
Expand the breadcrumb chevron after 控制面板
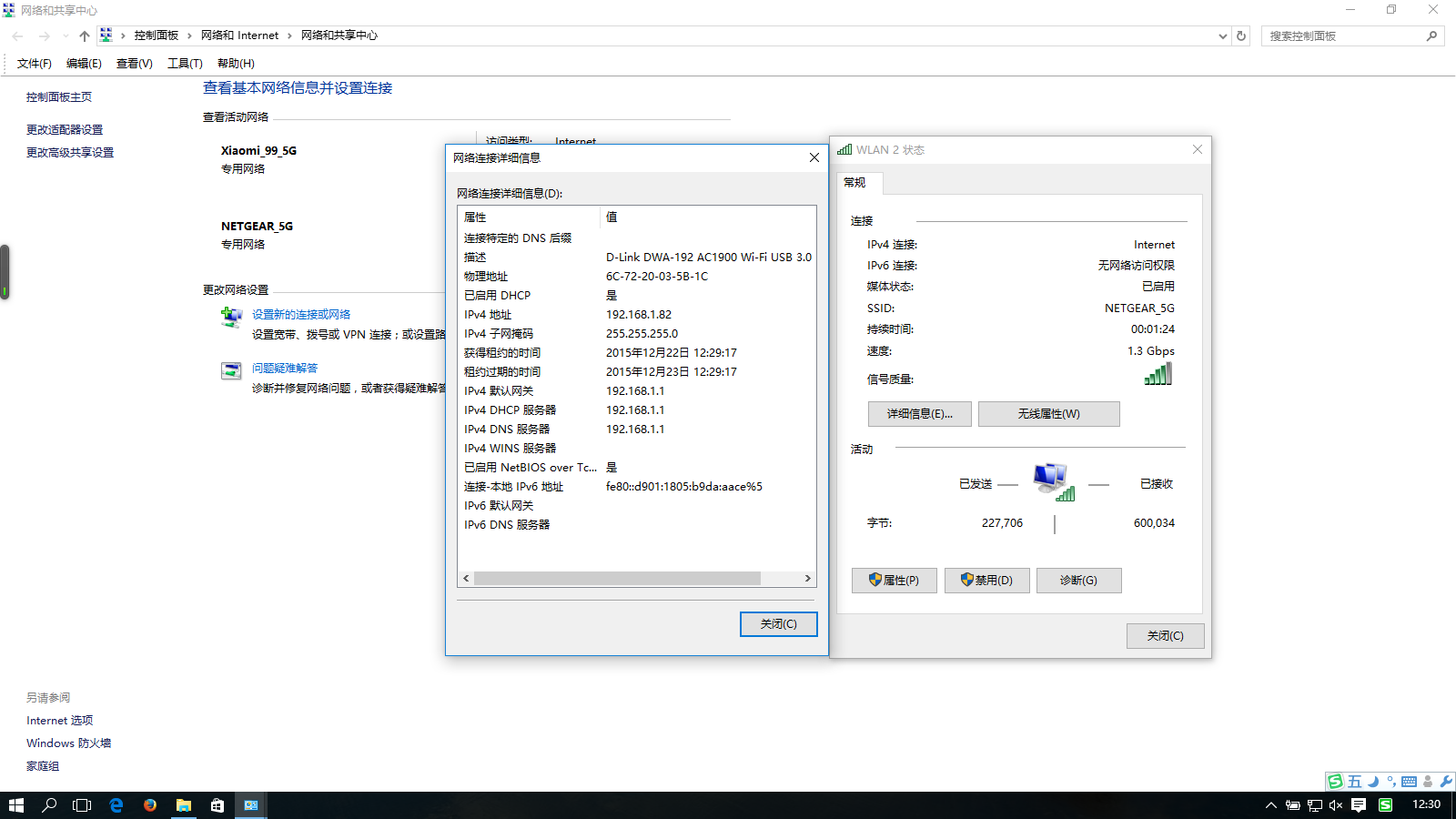189,36
